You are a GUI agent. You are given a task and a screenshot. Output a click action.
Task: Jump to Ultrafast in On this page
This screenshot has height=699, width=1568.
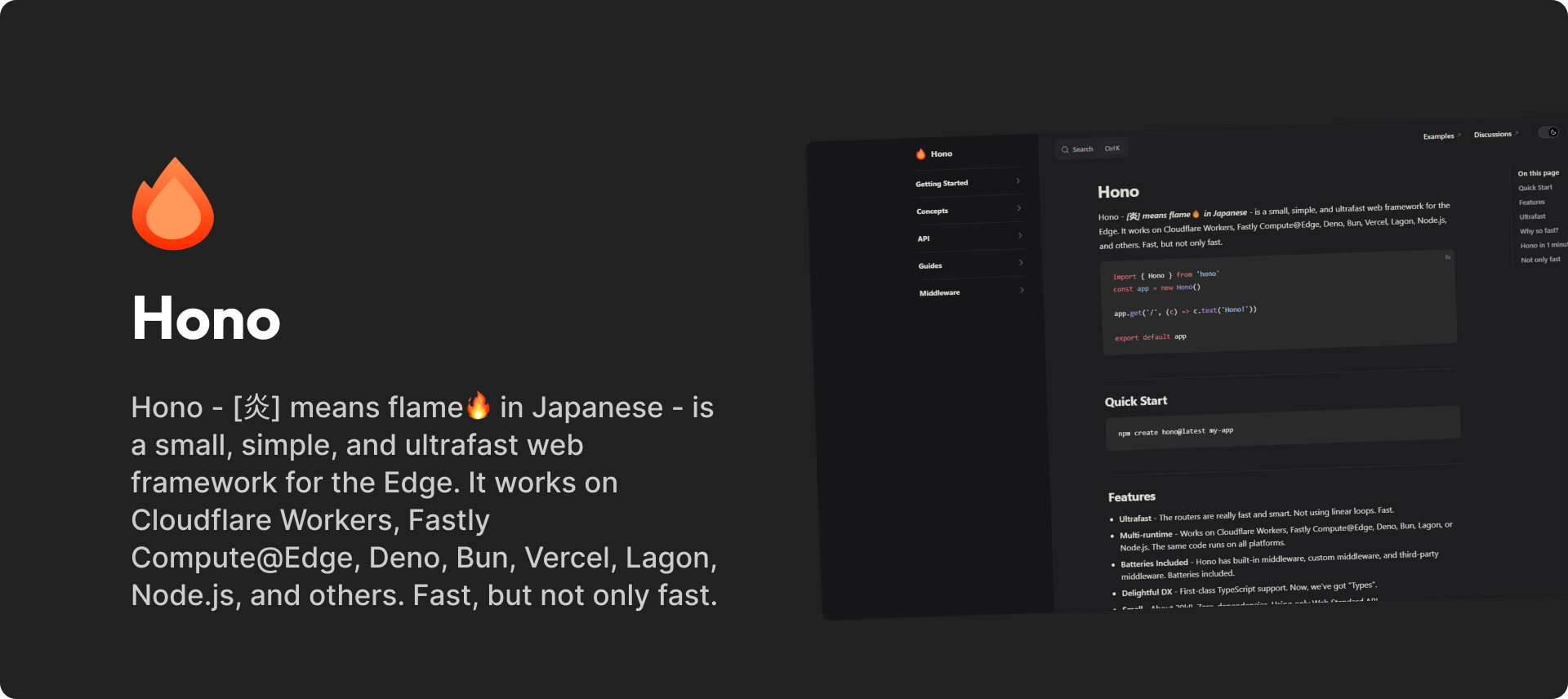coord(1533,216)
